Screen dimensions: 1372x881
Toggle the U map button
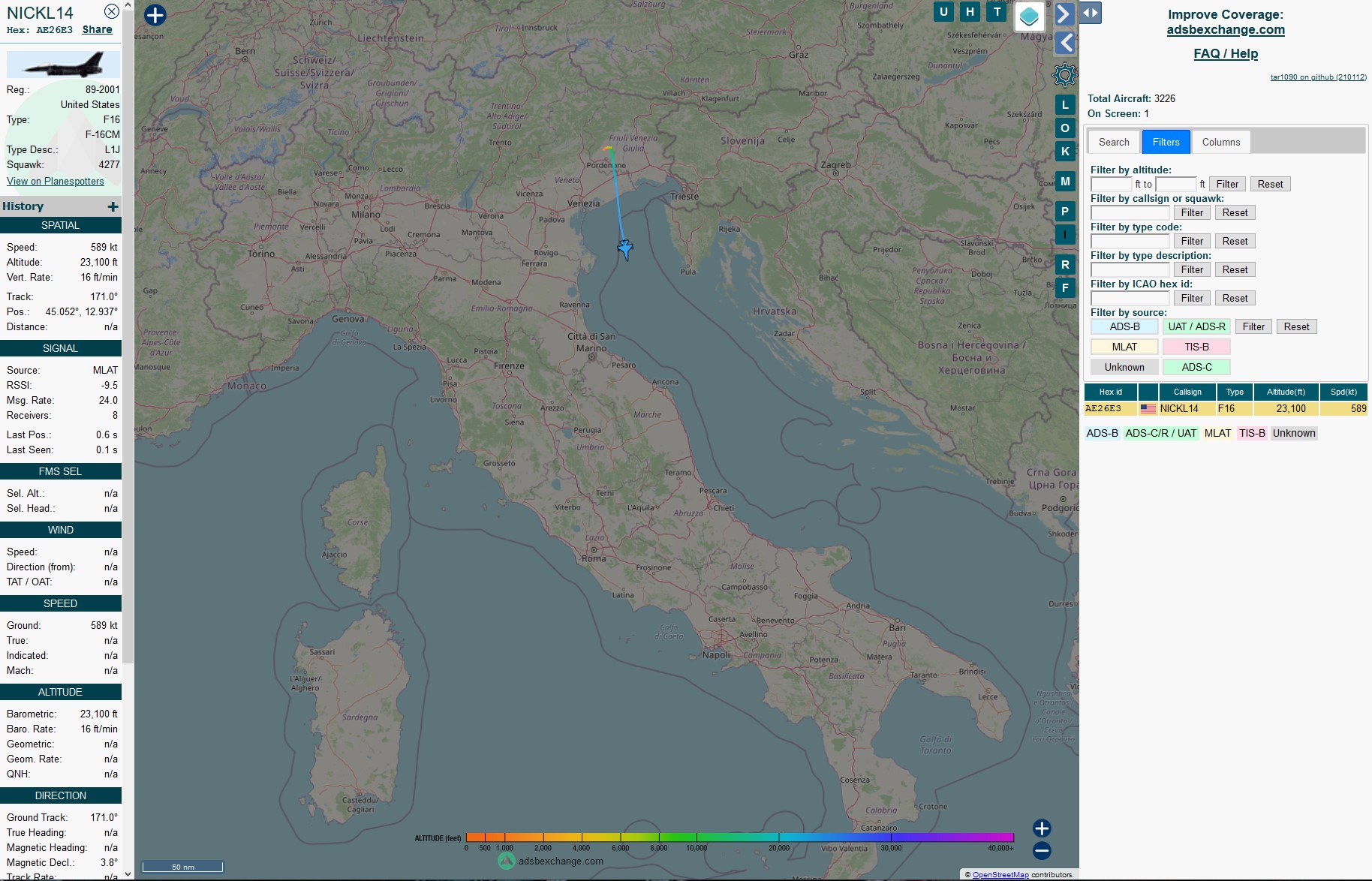[943, 11]
